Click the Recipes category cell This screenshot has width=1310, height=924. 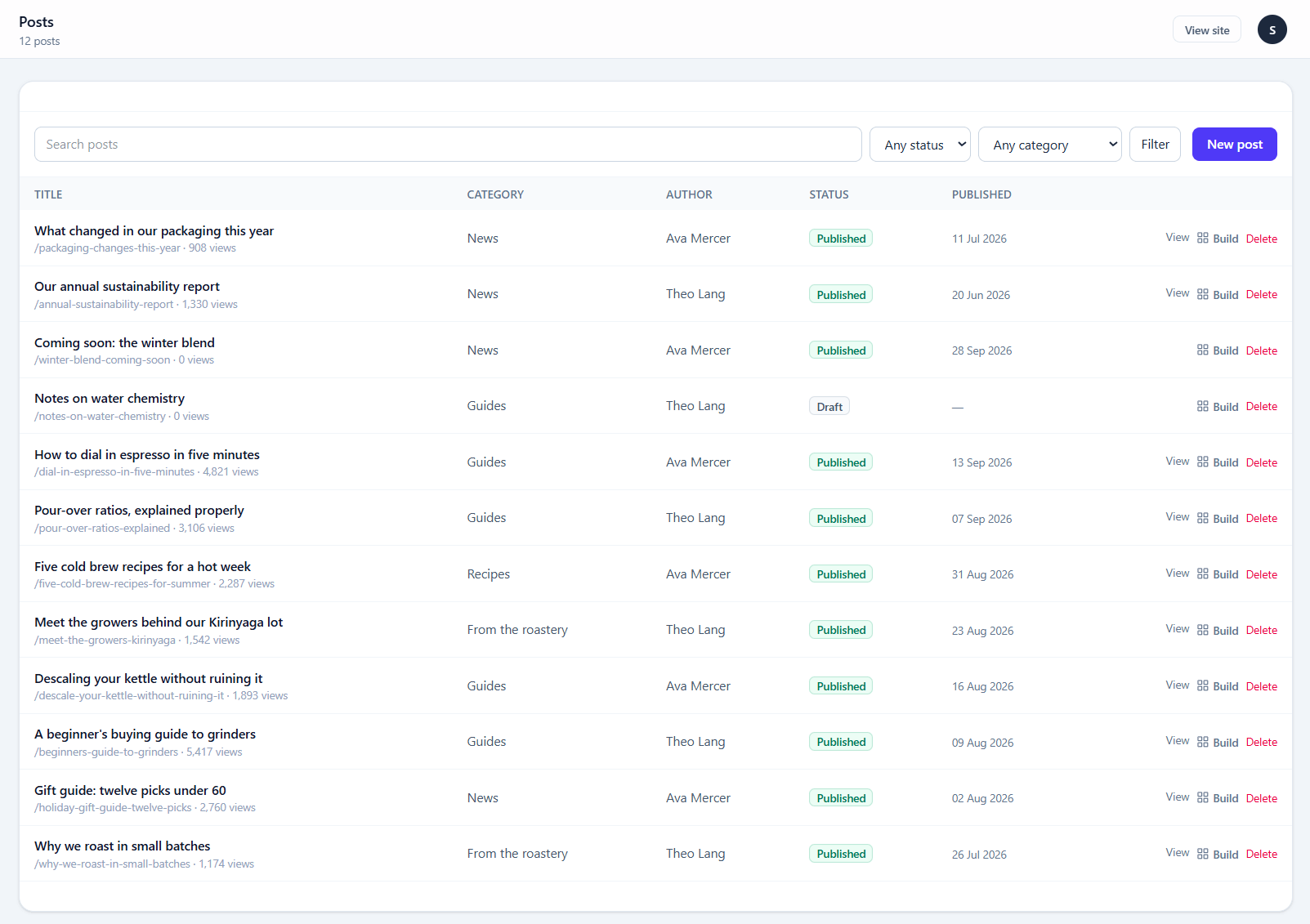point(488,574)
